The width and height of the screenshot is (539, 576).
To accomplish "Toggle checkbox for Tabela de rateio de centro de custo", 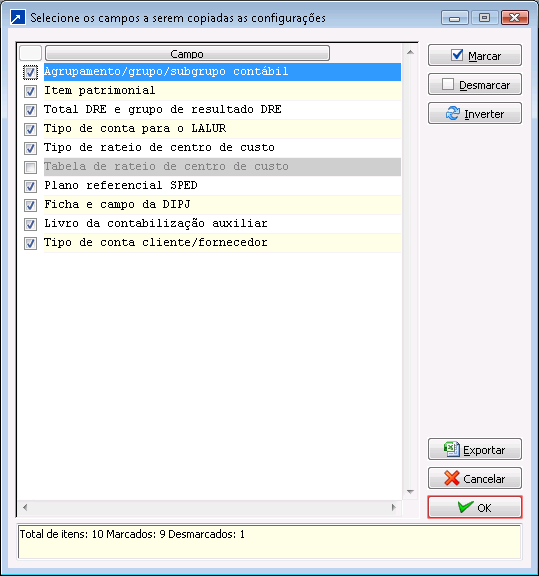I will click(x=30, y=167).
